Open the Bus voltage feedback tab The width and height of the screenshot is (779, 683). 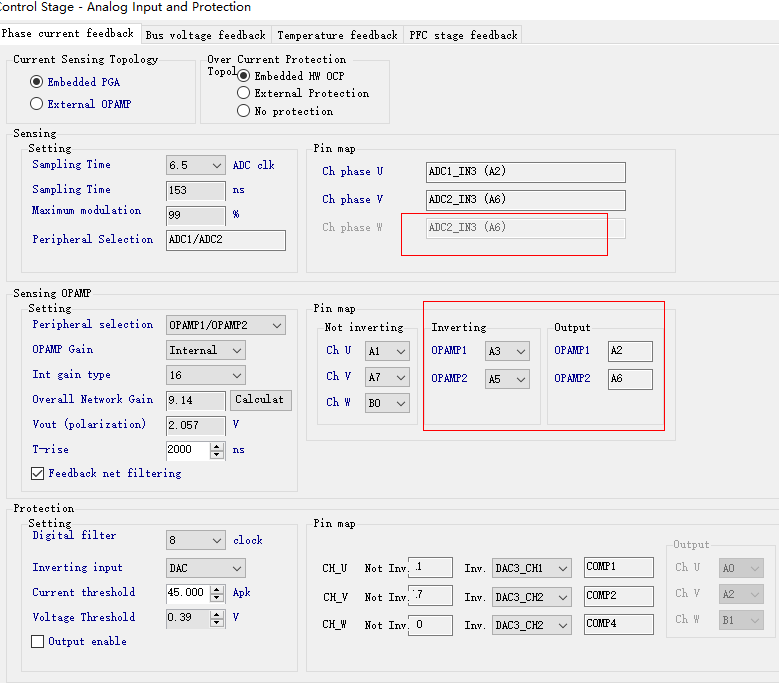(206, 35)
